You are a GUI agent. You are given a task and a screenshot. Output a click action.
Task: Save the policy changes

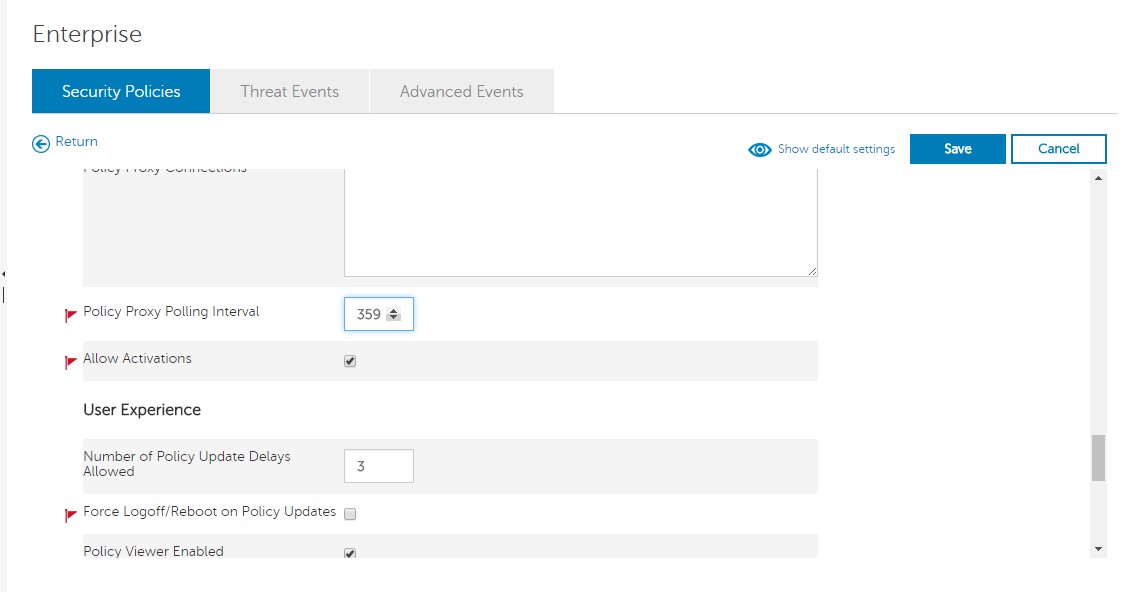957,149
